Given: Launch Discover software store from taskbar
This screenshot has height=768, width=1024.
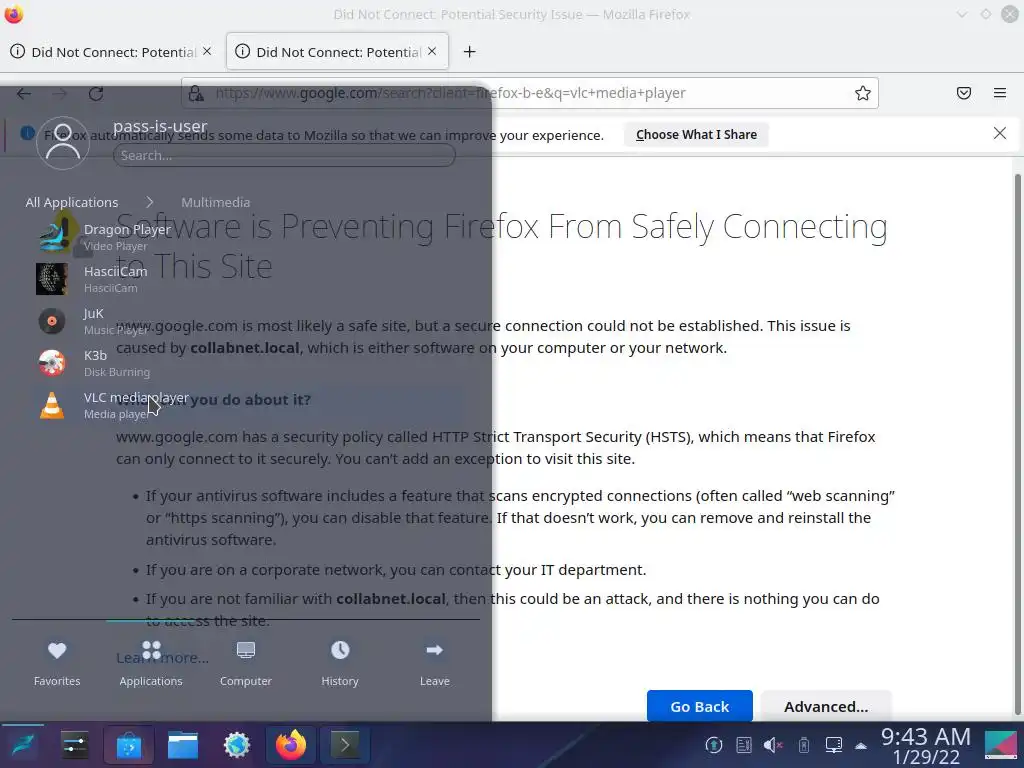Looking at the screenshot, I should point(129,745).
